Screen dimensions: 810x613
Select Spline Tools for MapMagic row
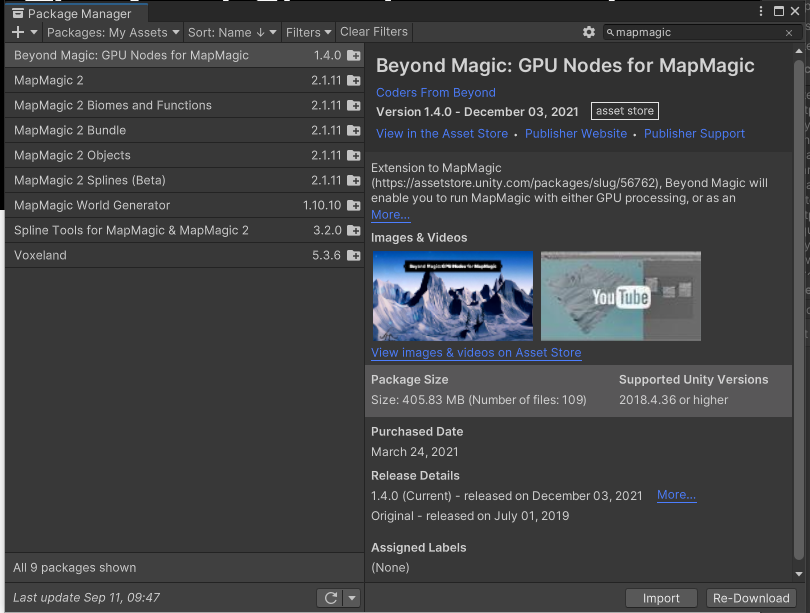tap(184, 230)
